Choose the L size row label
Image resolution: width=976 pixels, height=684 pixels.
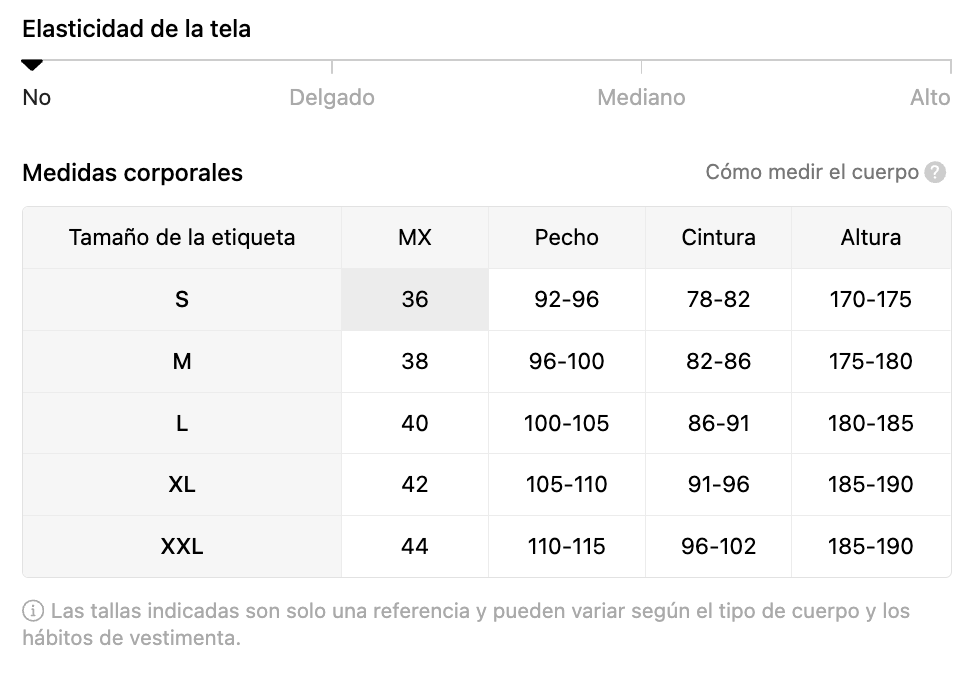182,423
